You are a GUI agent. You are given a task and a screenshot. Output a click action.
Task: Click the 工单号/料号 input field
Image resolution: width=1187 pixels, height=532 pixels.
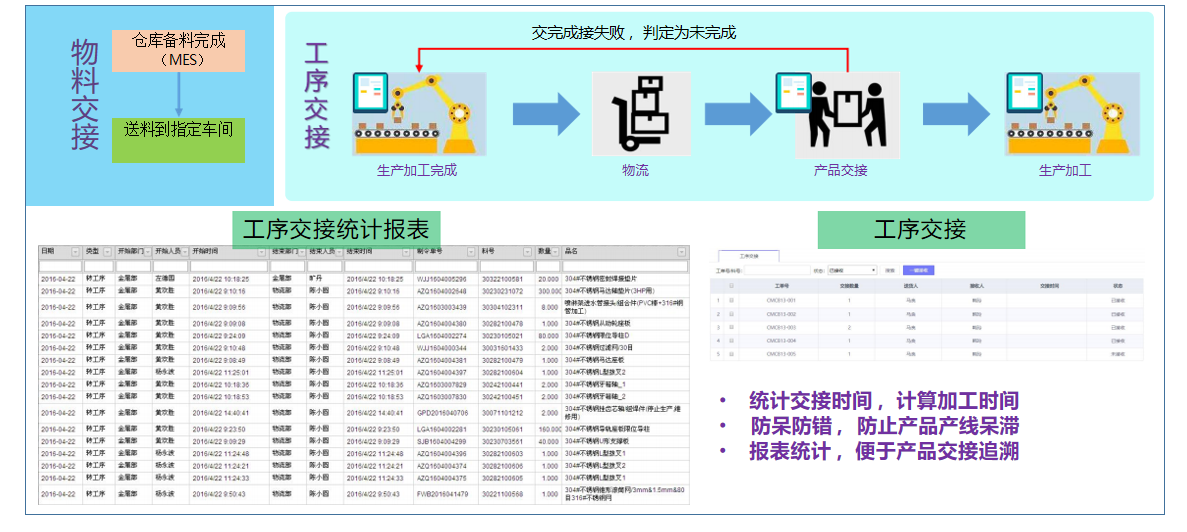(776, 269)
